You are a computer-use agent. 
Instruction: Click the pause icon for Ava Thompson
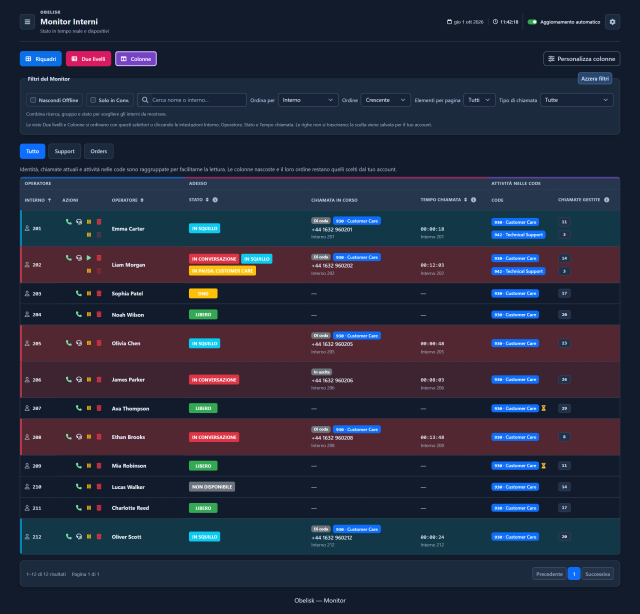pos(89,408)
